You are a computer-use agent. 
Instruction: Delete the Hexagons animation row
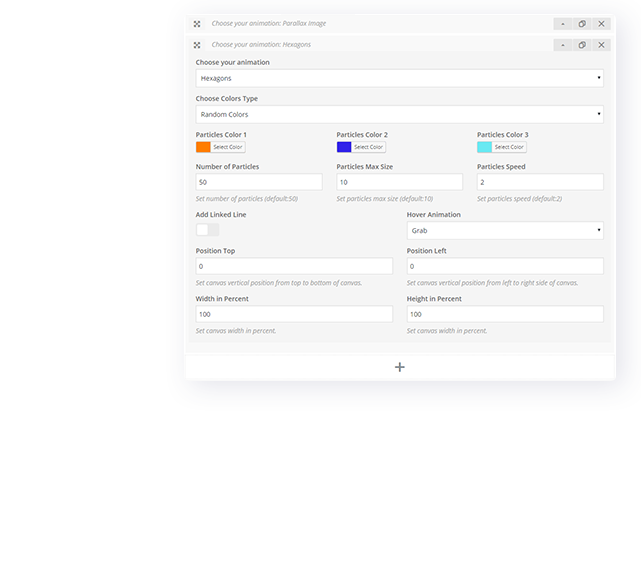[601, 45]
